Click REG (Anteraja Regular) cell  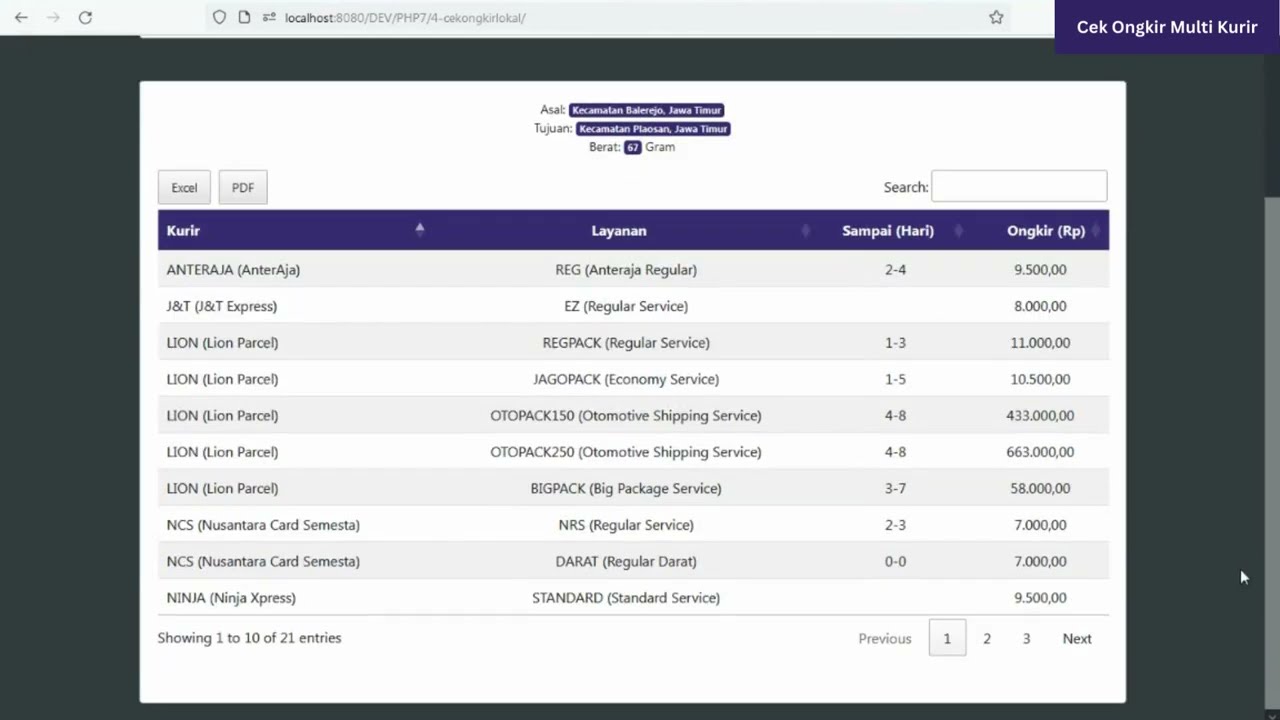(626, 269)
